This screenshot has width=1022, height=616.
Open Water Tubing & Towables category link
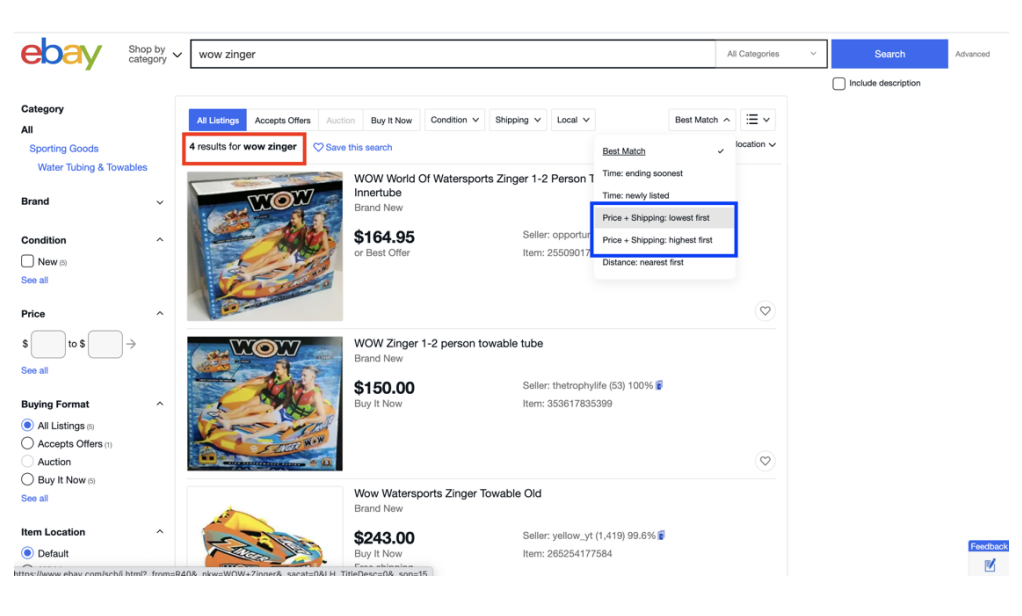pos(92,168)
